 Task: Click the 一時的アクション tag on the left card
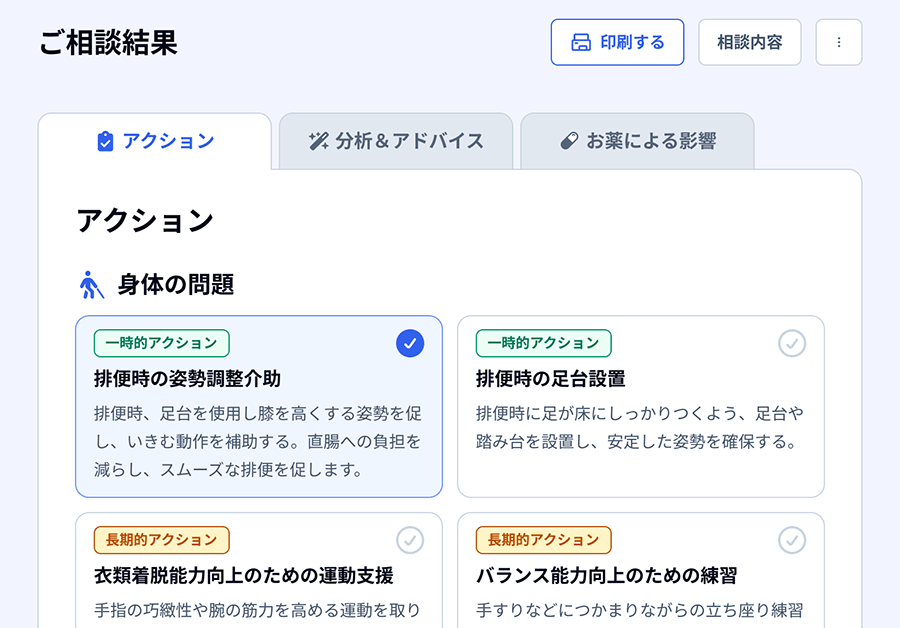pos(160,343)
